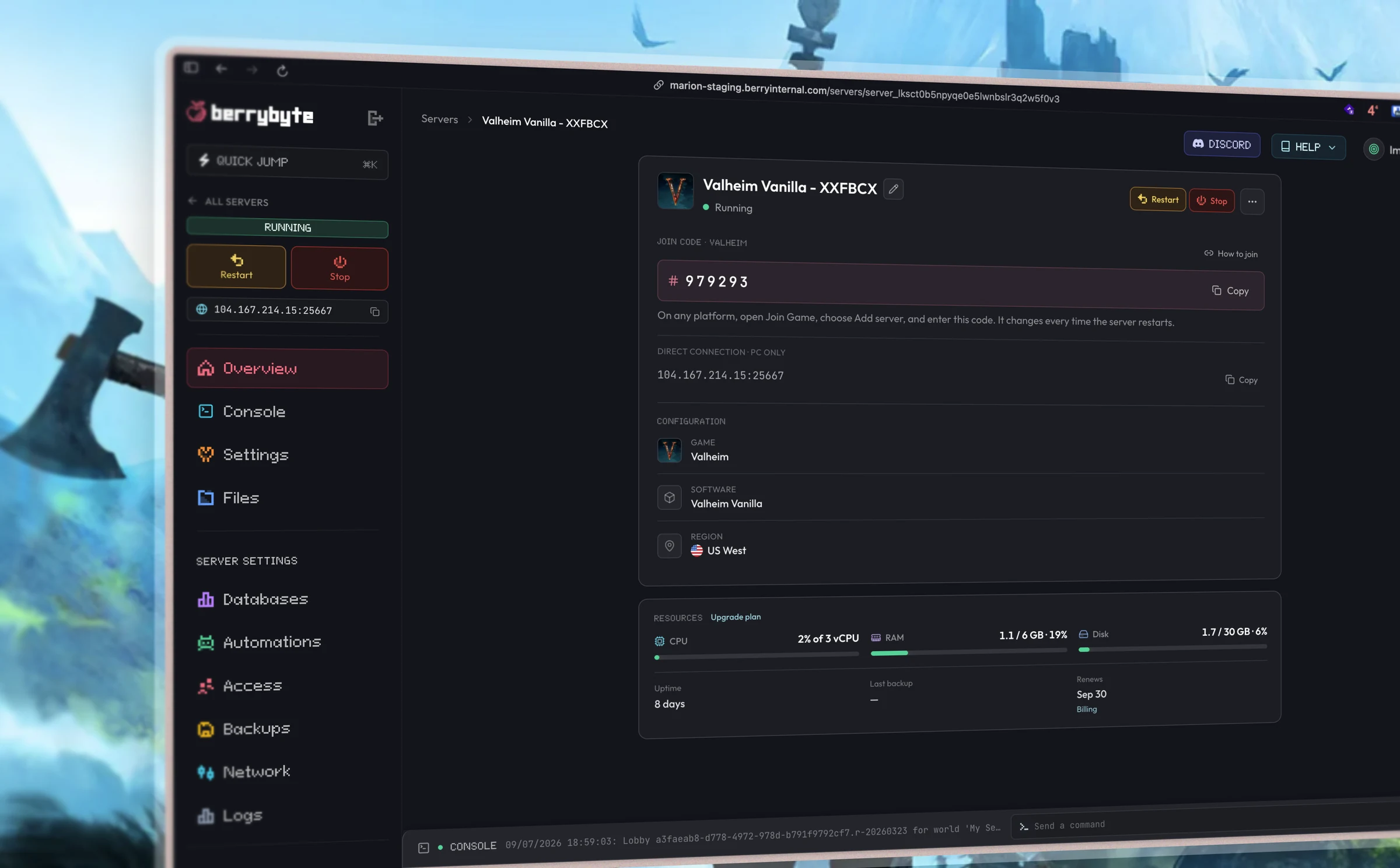Image resolution: width=1400 pixels, height=868 pixels.
Task: Click the RAM usage bar
Action: (969, 652)
